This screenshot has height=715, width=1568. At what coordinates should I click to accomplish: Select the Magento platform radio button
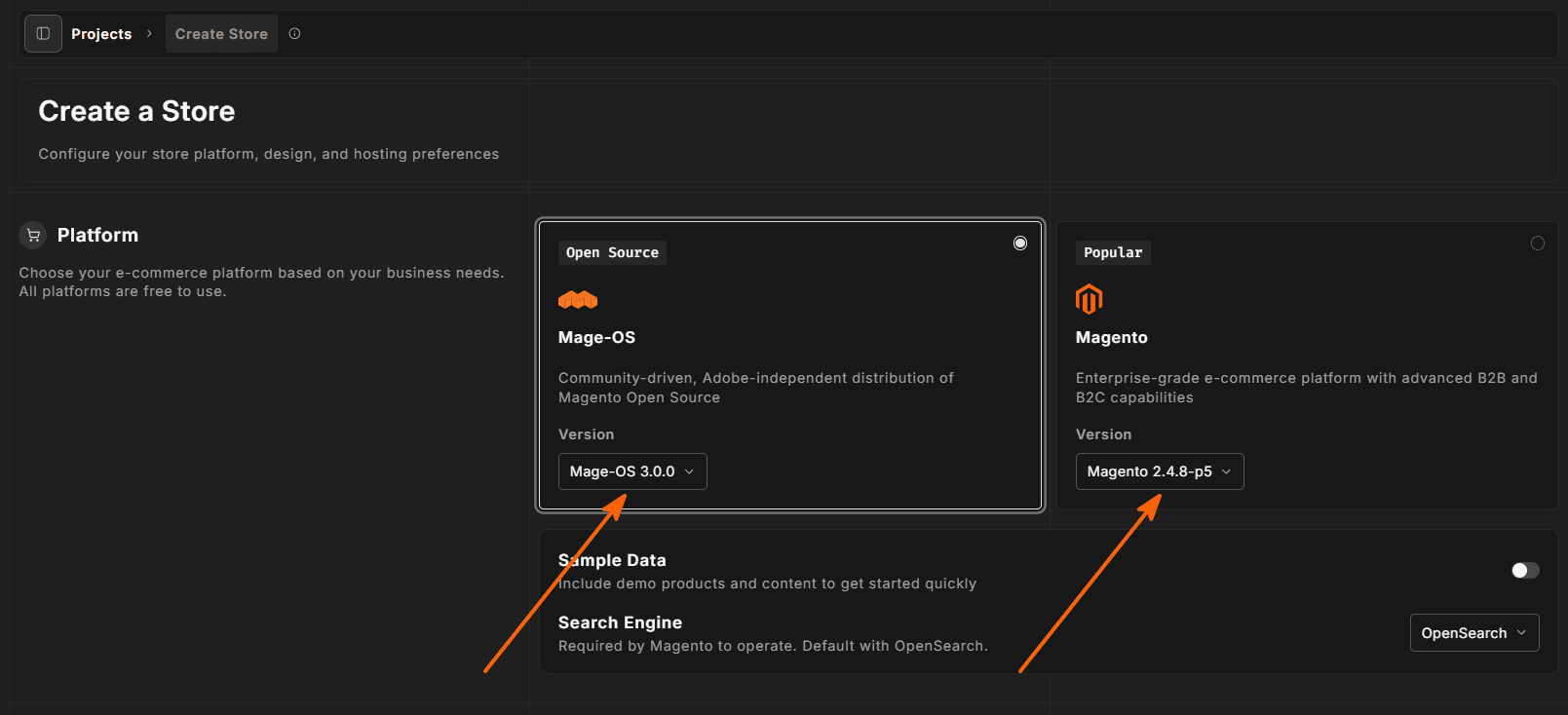(x=1537, y=243)
